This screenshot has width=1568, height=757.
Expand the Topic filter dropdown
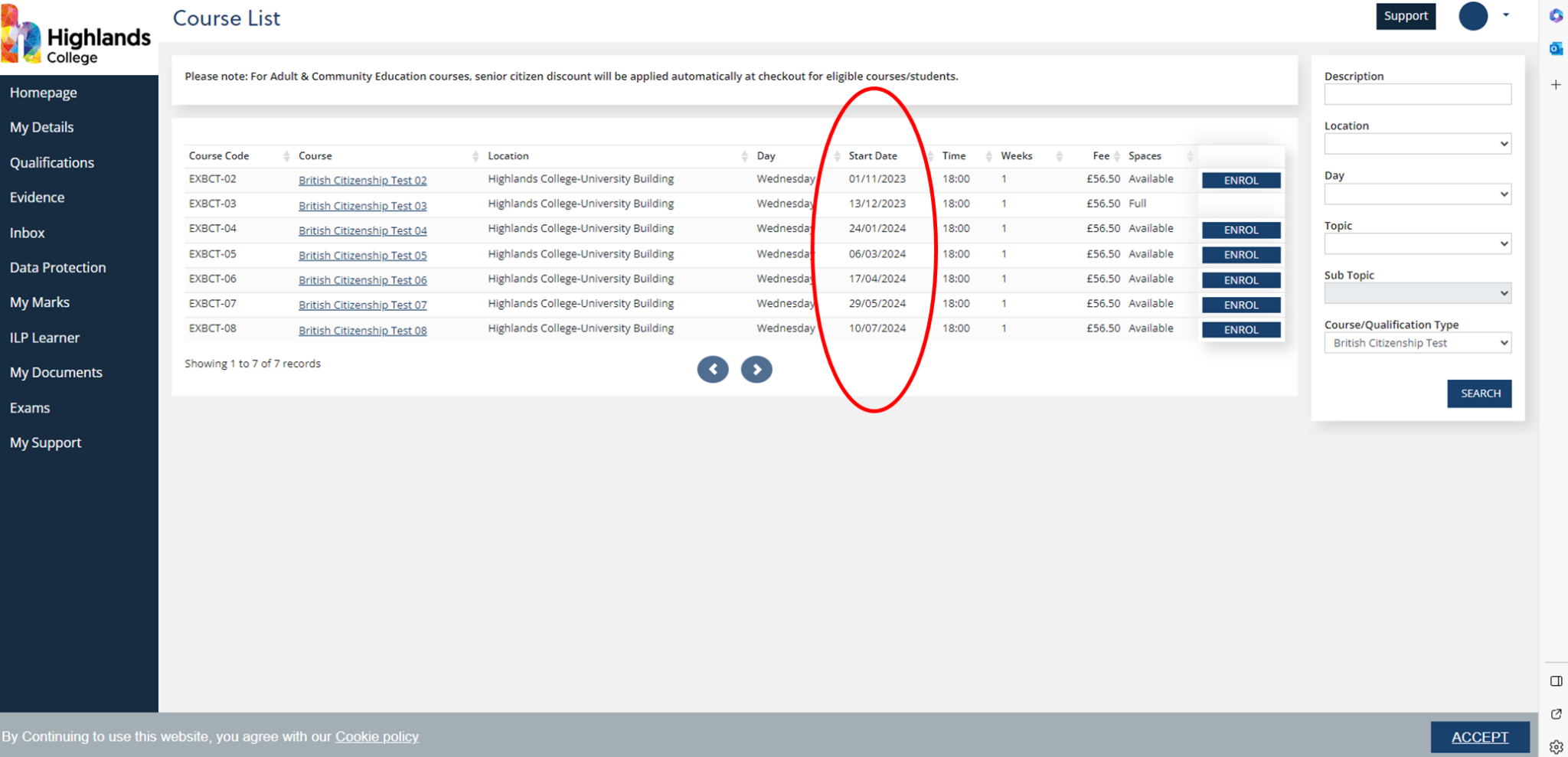(x=1417, y=244)
